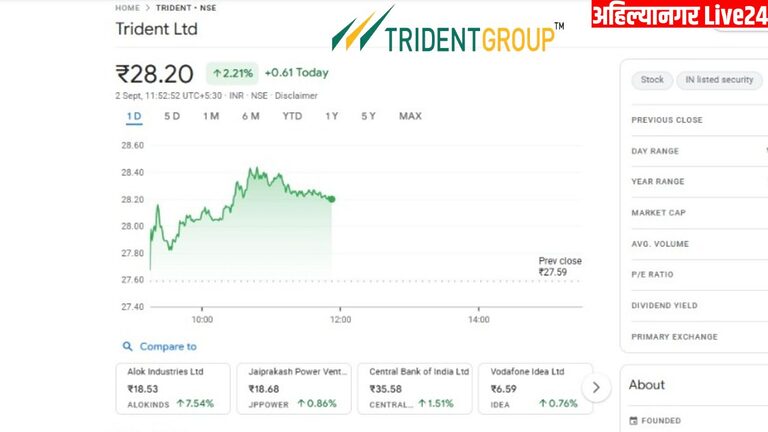Click the Compare to link
768x432 pixels.
(x=168, y=346)
